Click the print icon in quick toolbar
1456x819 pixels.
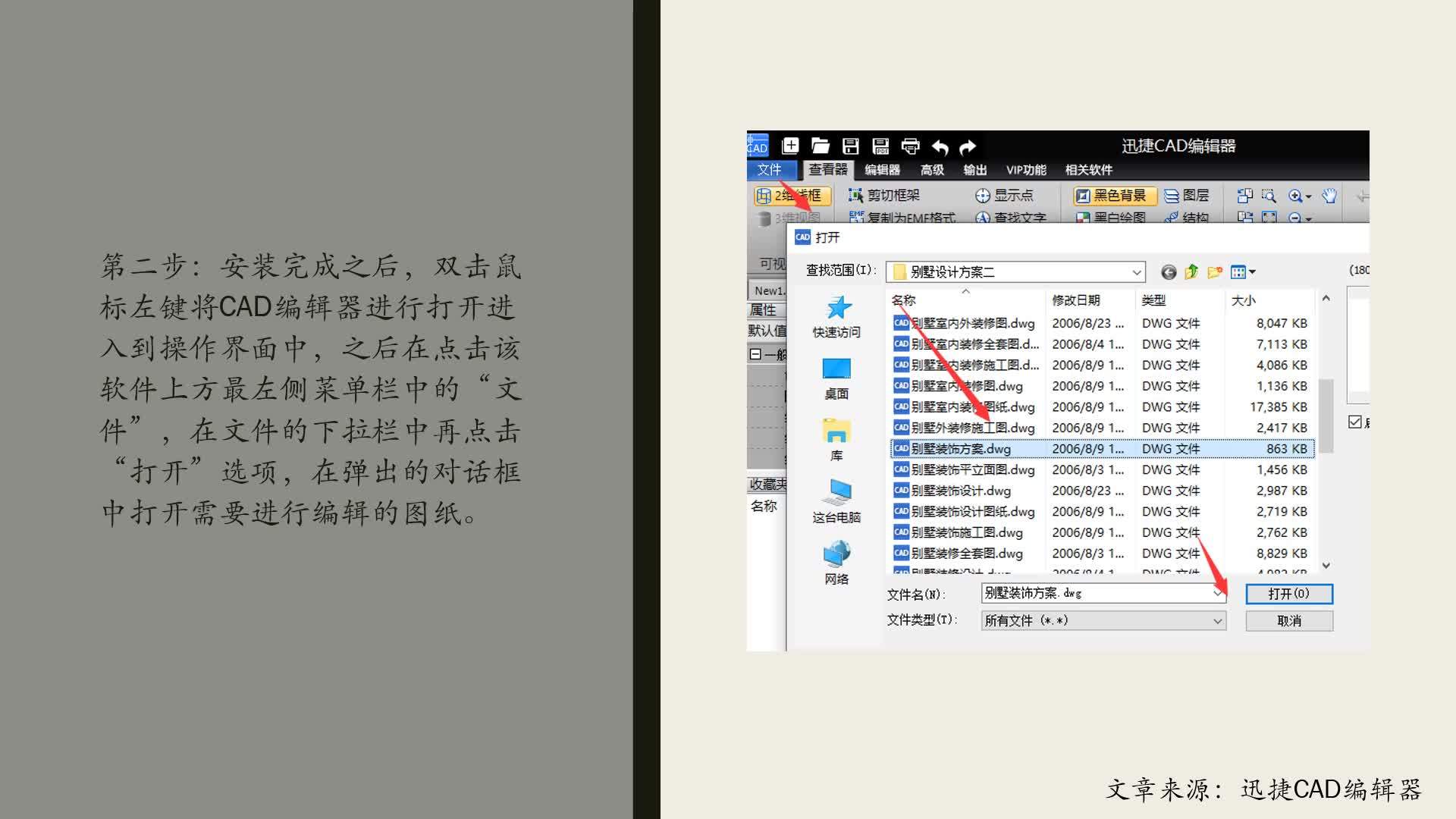pyautogui.click(x=910, y=146)
